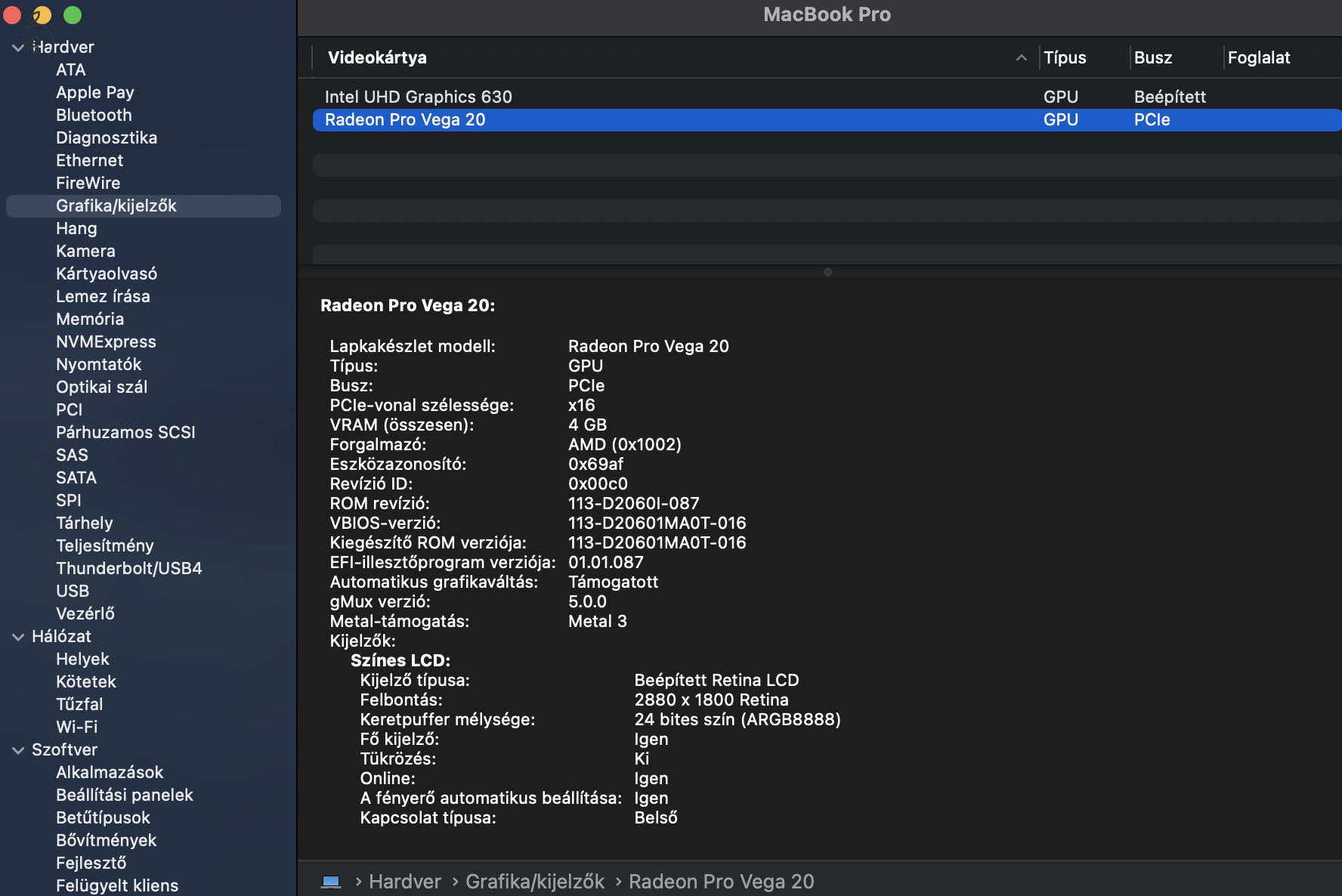Image resolution: width=1342 pixels, height=896 pixels.
Task: Select Kamera sidebar item
Action: 85,251
